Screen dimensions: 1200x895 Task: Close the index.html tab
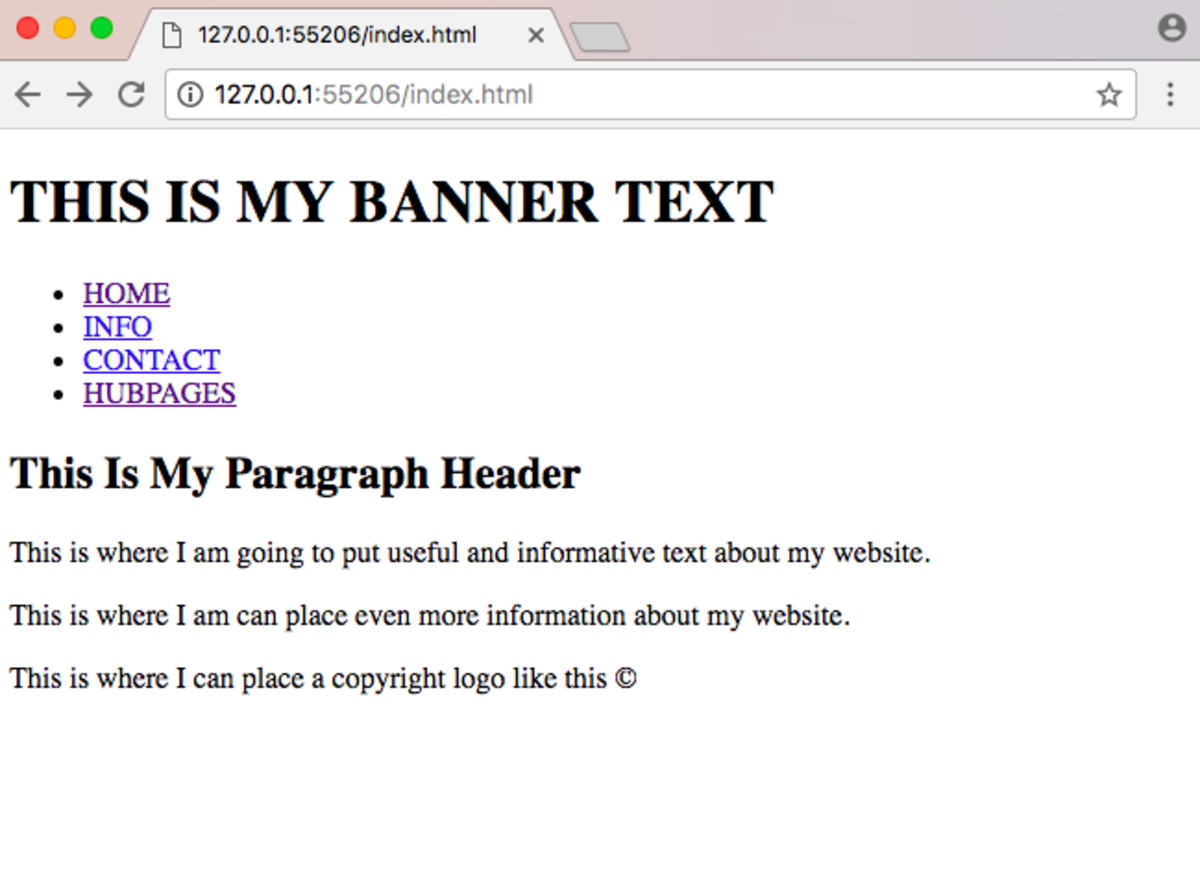coord(535,36)
